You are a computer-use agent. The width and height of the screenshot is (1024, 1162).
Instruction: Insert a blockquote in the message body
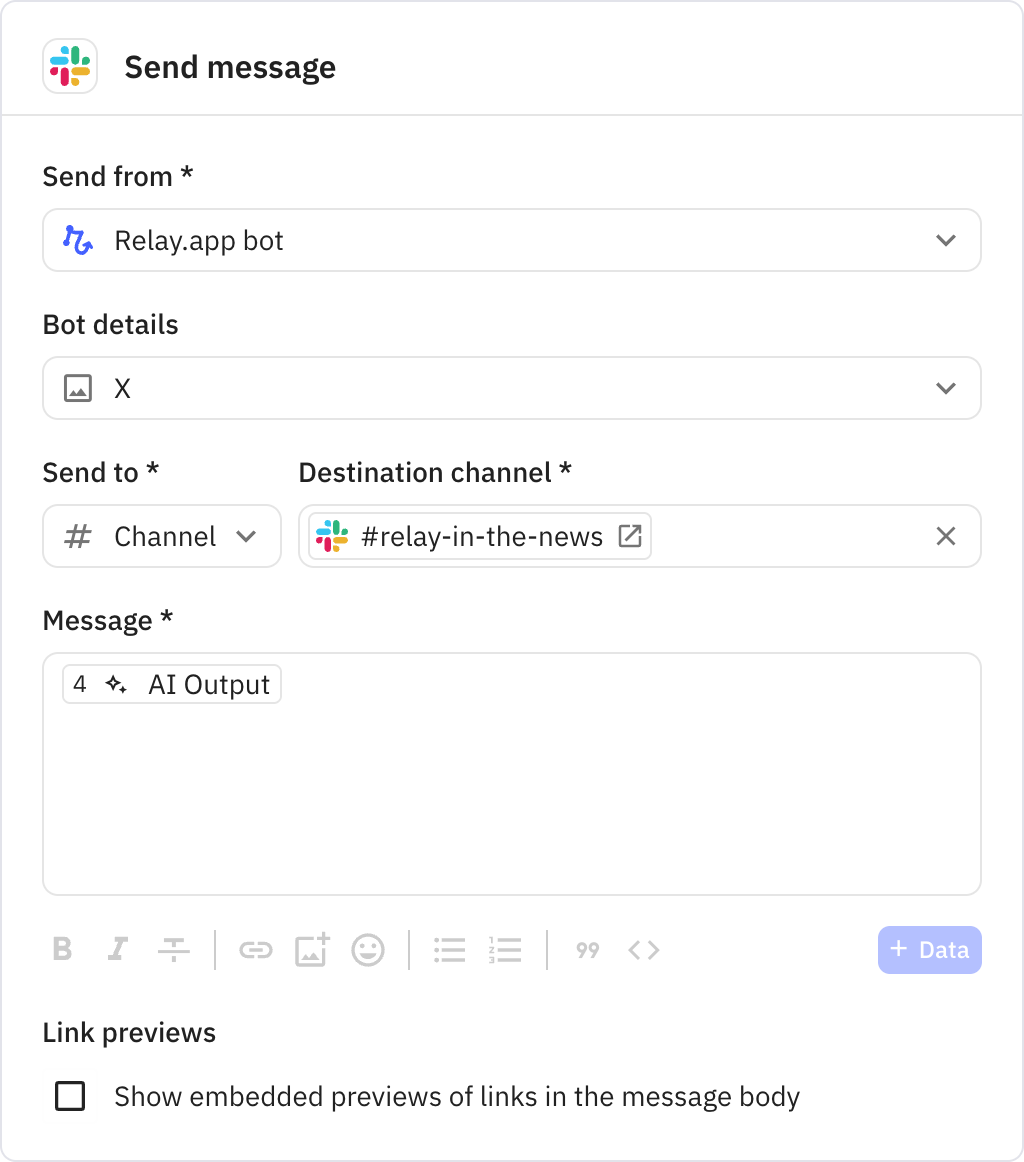(587, 950)
